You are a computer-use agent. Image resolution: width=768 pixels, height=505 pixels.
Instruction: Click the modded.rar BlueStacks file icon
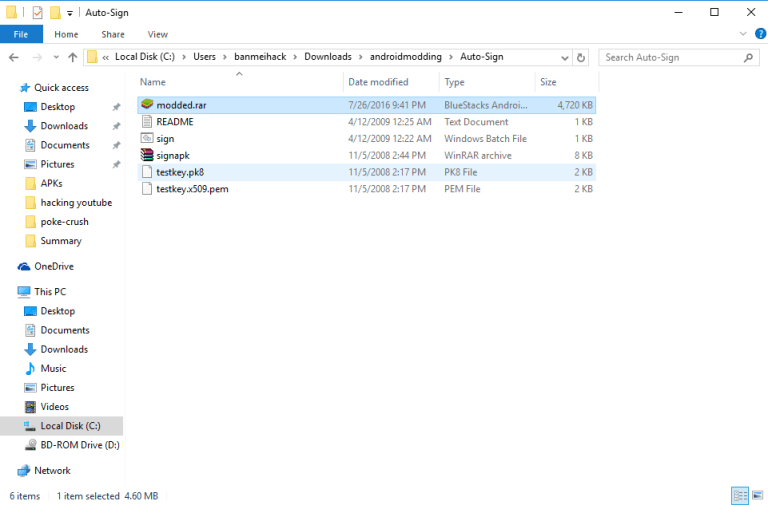147,104
